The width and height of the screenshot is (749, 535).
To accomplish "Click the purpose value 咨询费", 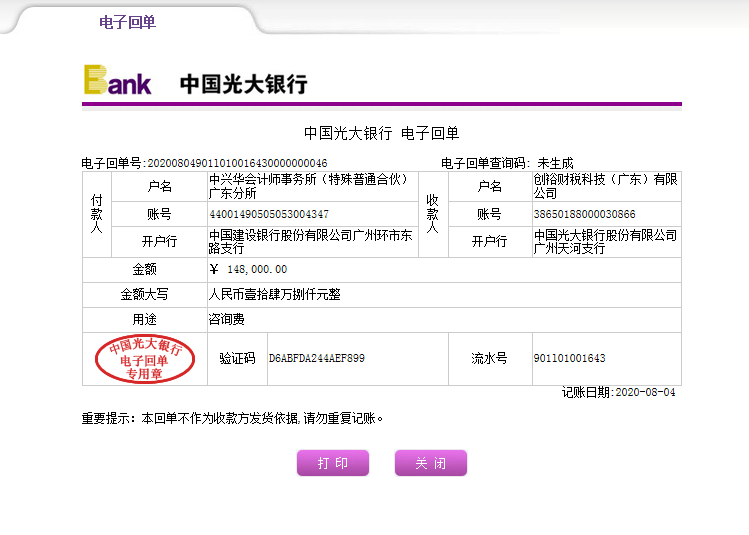I will (x=226, y=319).
